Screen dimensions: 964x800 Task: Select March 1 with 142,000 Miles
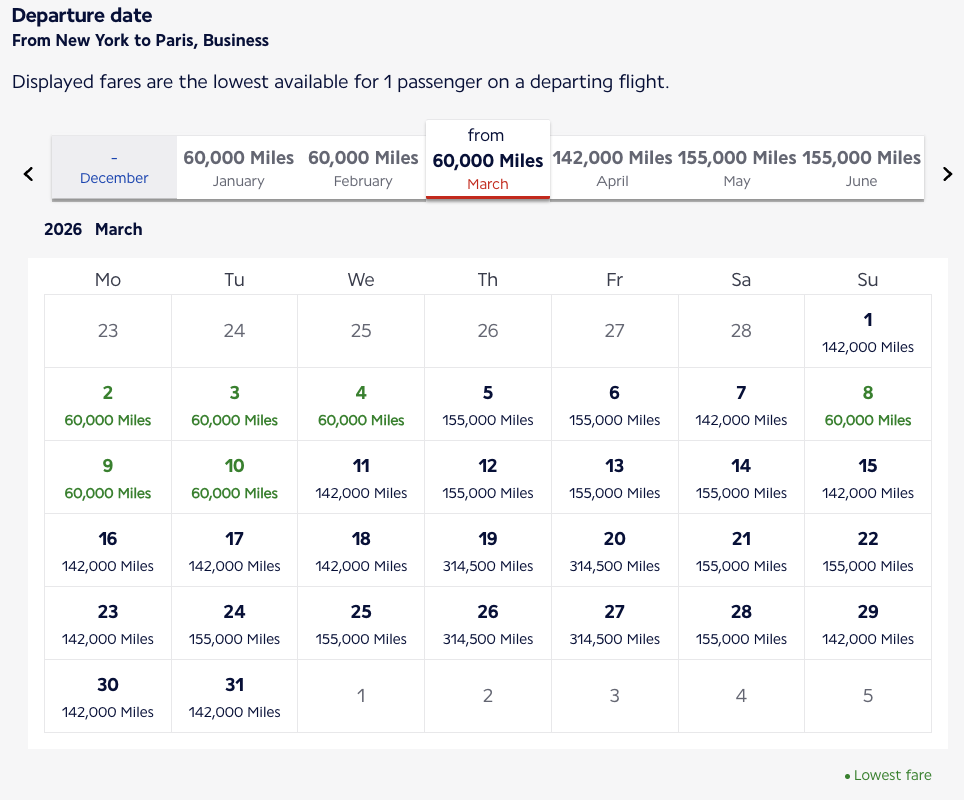867,332
